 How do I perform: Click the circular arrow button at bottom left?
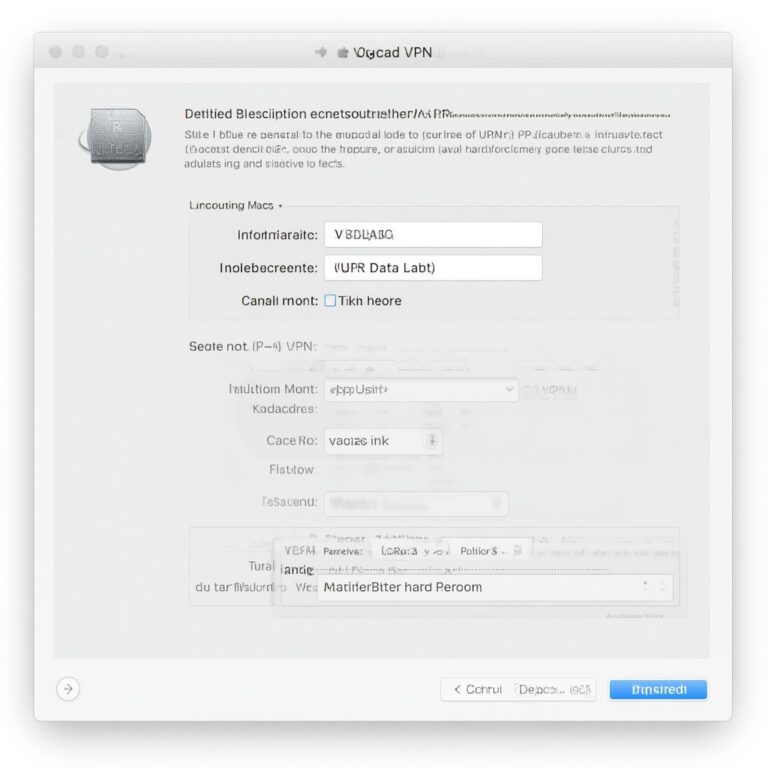(68, 689)
